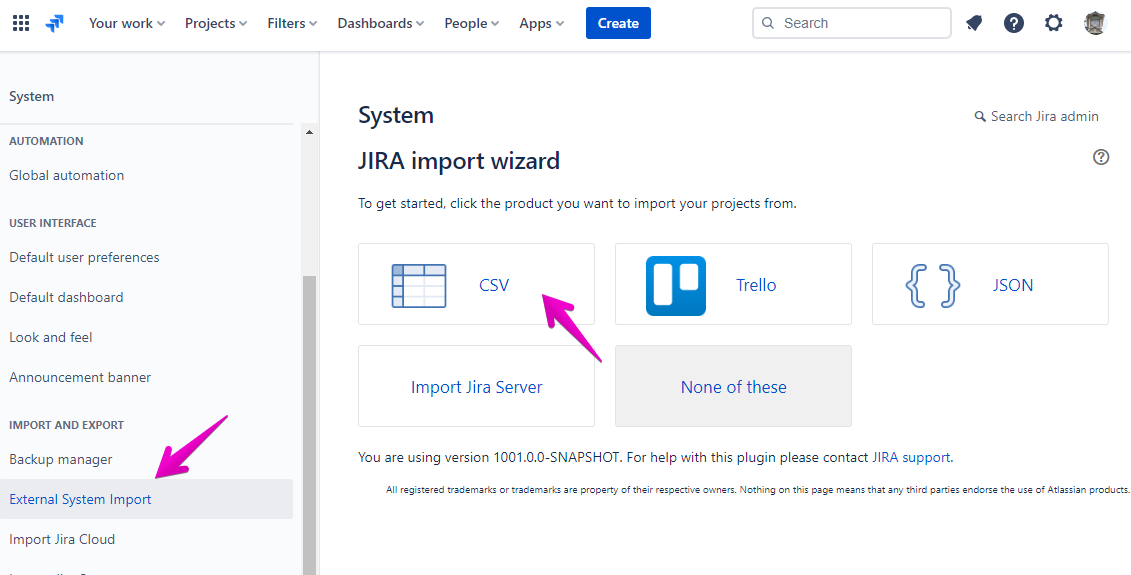Open the Dashboards dropdown menu
Viewport: 1131px width, 575px height.
[x=380, y=23]
